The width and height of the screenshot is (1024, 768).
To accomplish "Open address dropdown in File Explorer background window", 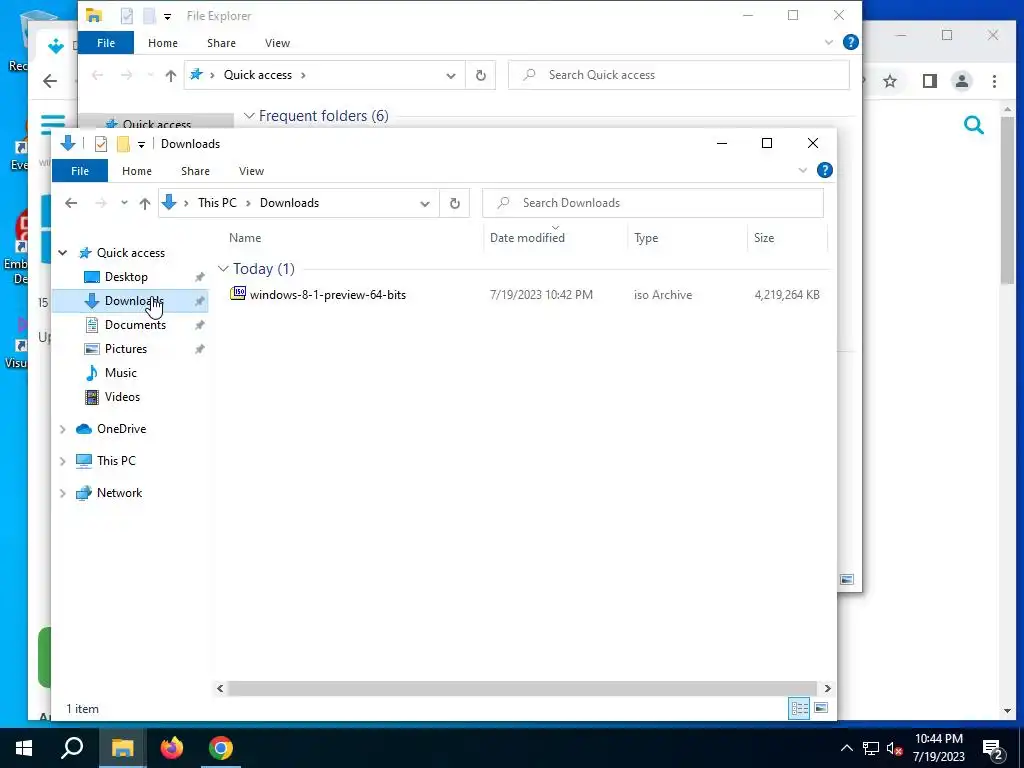I will (x=451, y=75).
